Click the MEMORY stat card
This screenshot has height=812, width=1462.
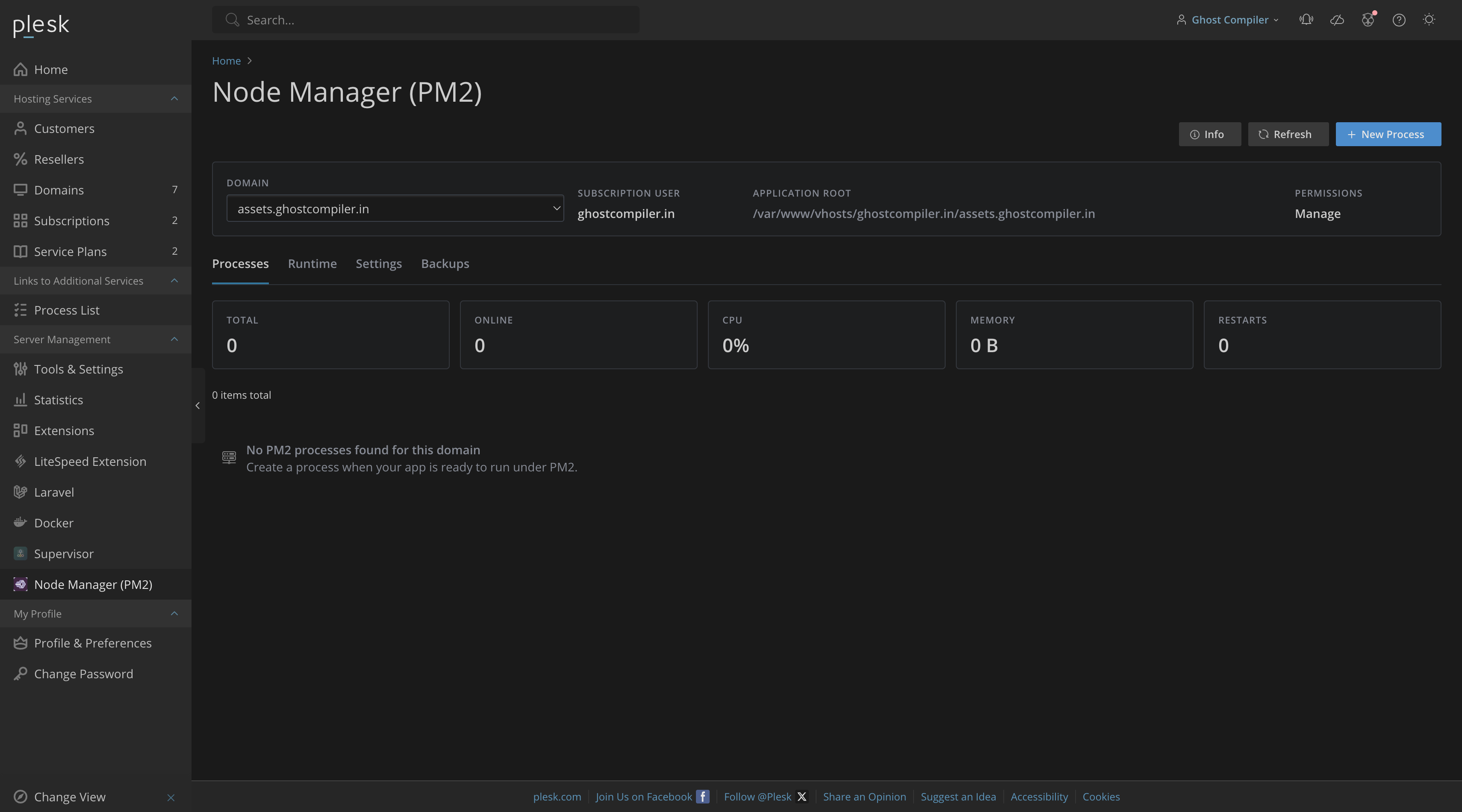tap(1074, 335)
